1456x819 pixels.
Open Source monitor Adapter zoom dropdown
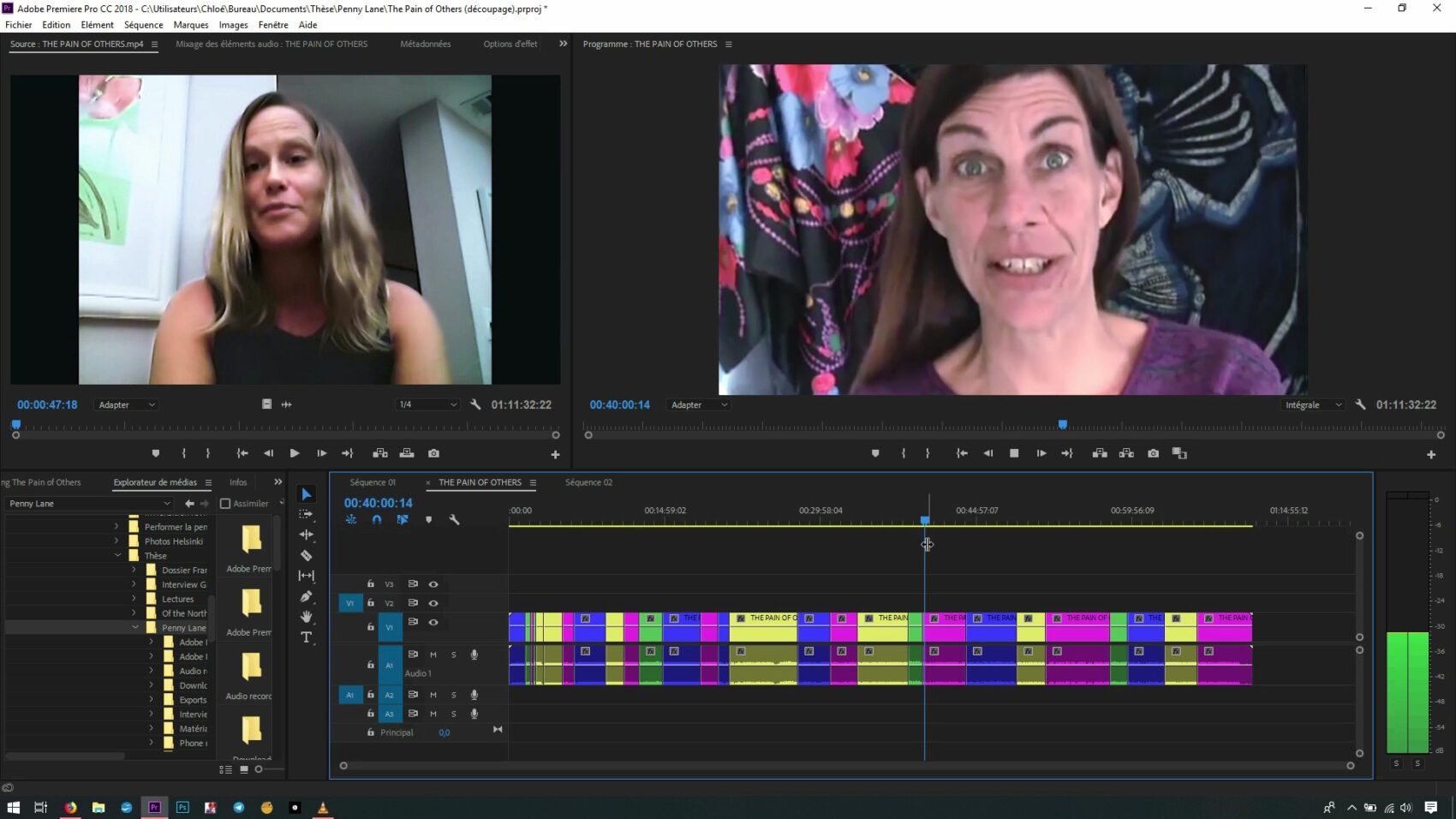click(127, 404)
